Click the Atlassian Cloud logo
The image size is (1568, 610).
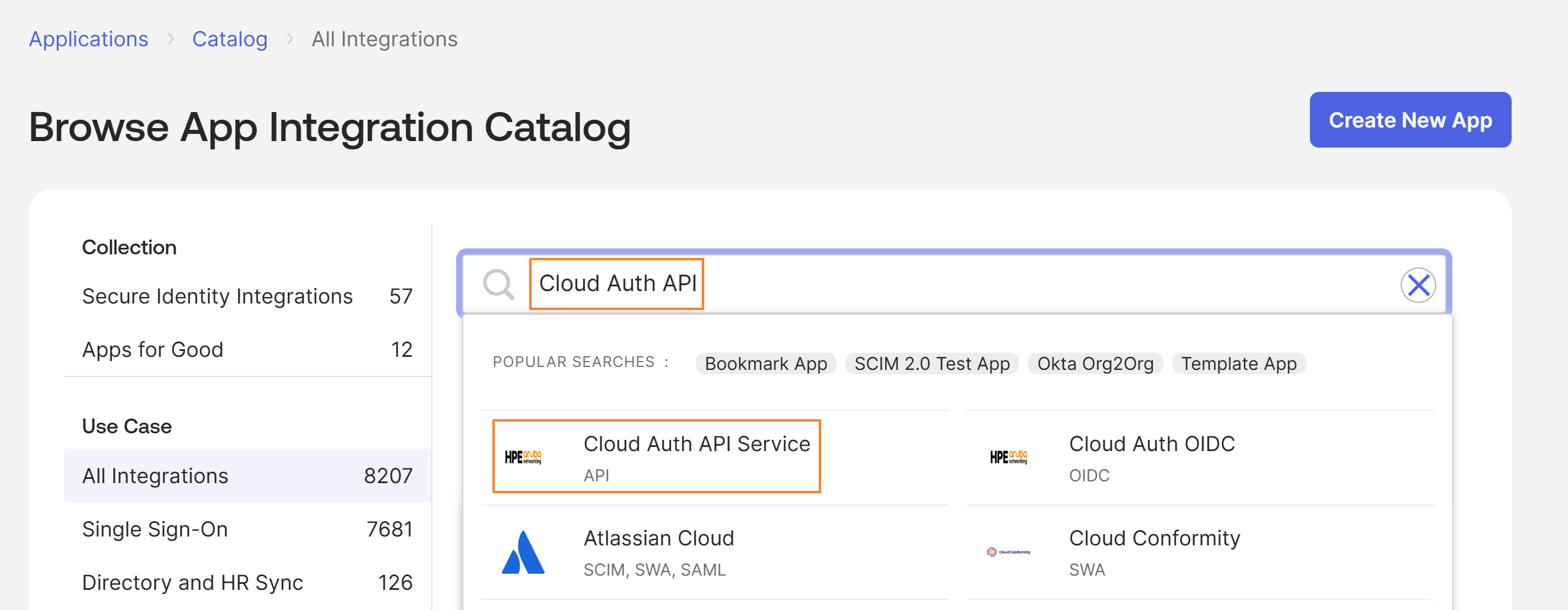coord(523,552)
